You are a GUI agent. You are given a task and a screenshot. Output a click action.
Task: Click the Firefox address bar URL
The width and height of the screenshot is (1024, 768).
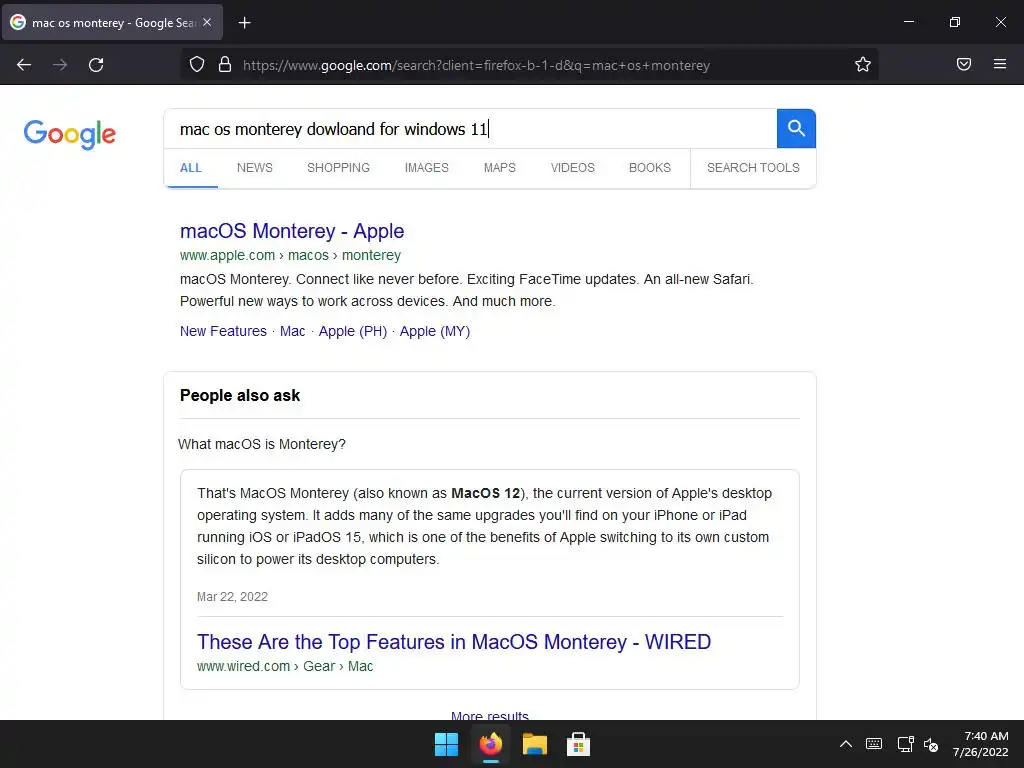(x=476, y=65)
